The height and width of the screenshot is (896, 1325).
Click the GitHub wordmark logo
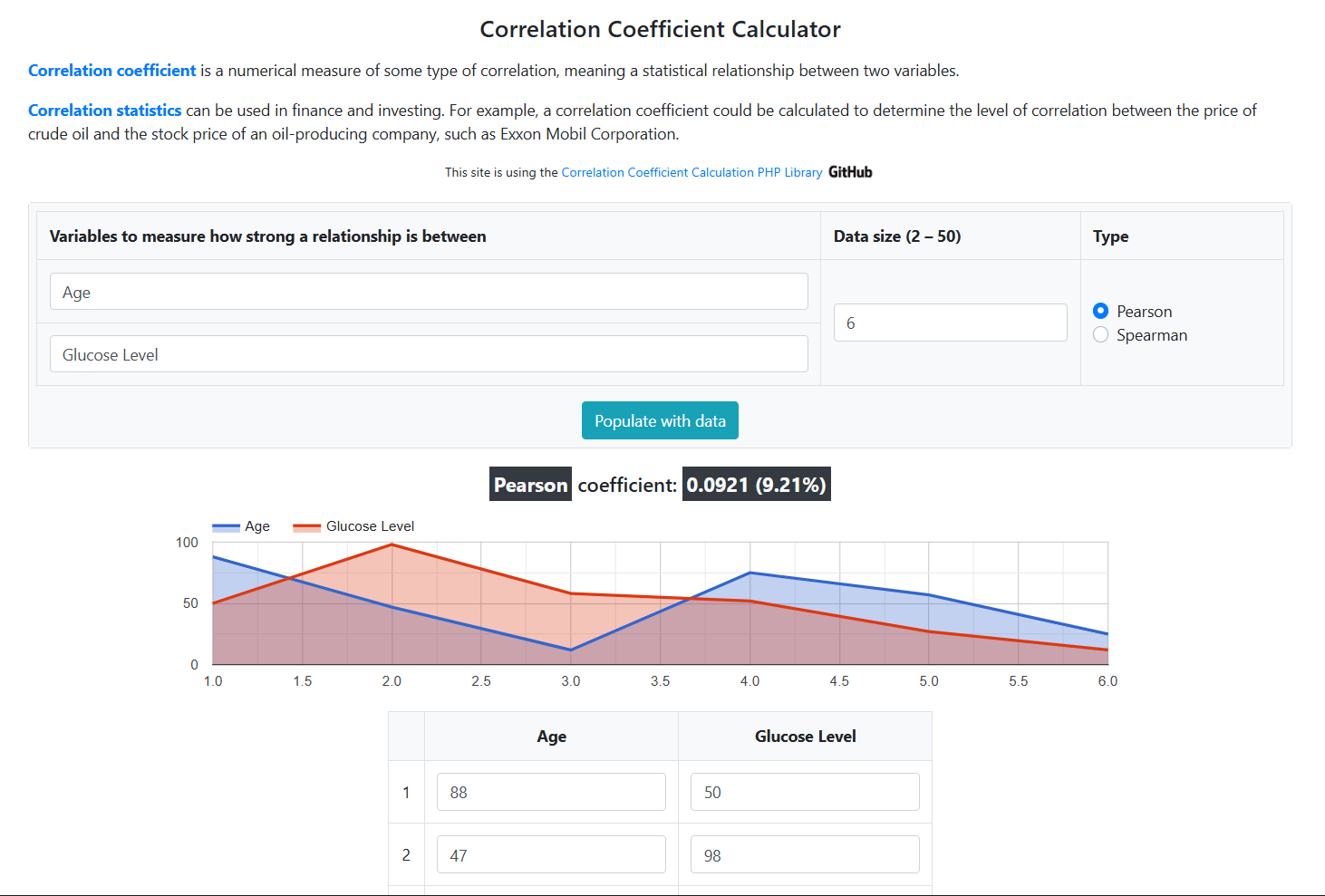pyautogui.click(x=849, y=171)
